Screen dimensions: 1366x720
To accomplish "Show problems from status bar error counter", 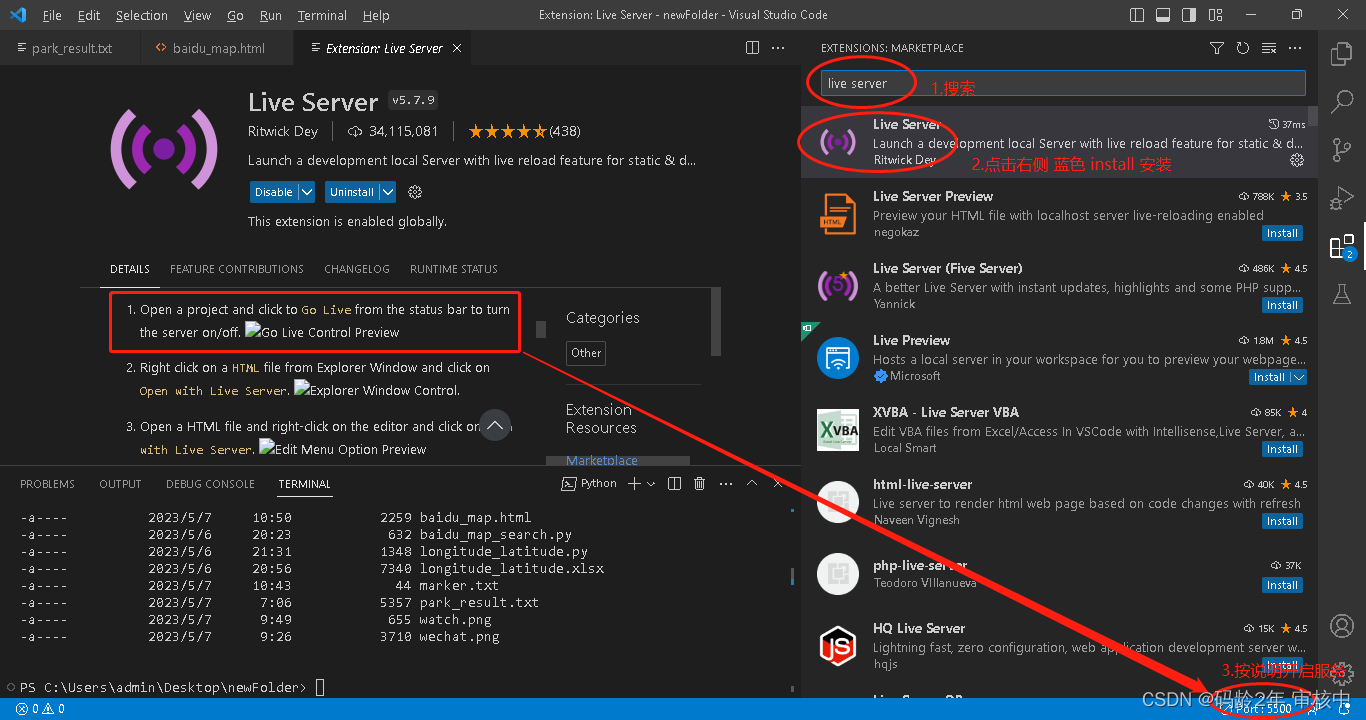I will [40, 709].
